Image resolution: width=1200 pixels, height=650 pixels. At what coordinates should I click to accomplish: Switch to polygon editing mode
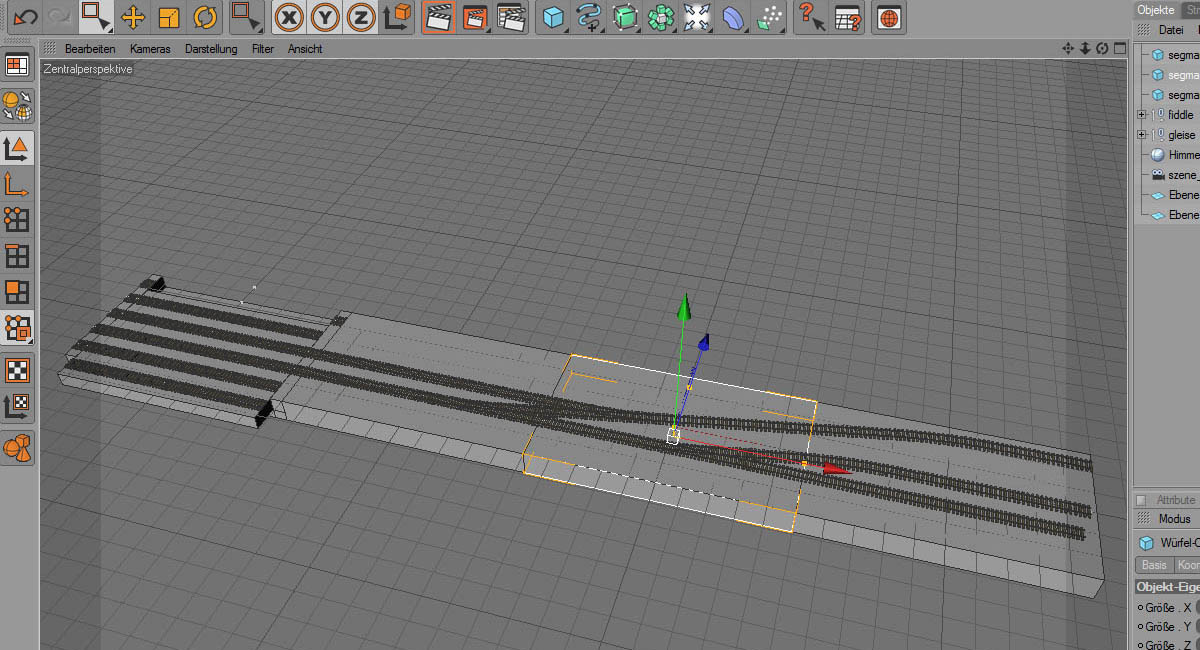(x=17, y=292)
